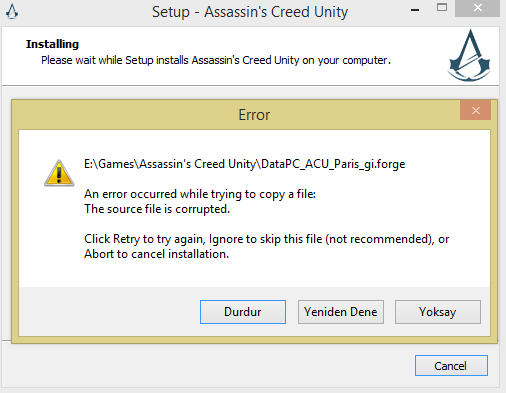Screen dimensions: 506x393
Task: Click the Assassin's Creed Unity logo in header
Action: tap(469, 55)
